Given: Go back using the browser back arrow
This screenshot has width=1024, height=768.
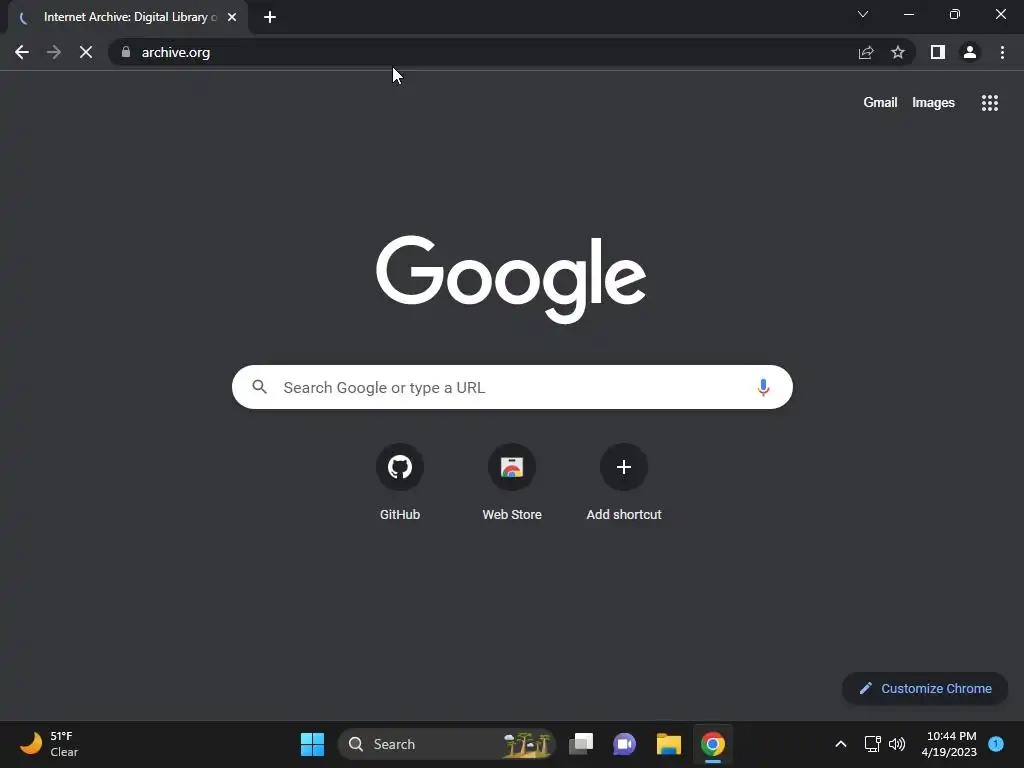Looking at the screenshot, I should [x=22, y=52].
